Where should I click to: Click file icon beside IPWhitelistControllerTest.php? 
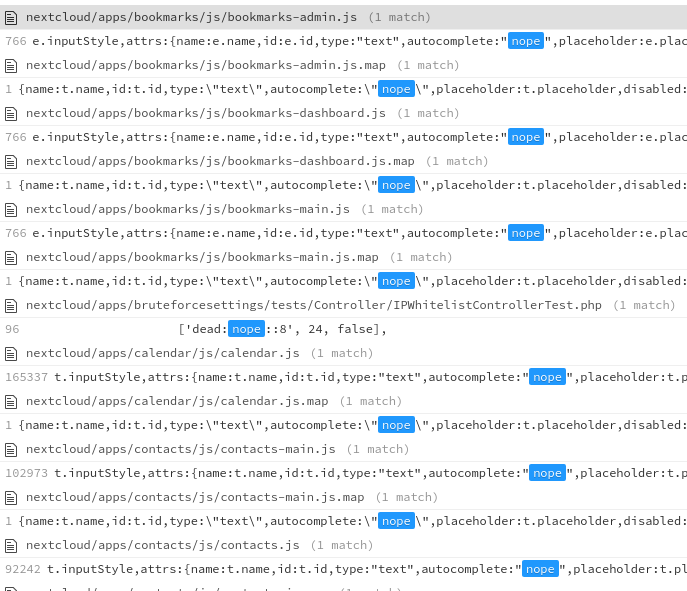11,305
